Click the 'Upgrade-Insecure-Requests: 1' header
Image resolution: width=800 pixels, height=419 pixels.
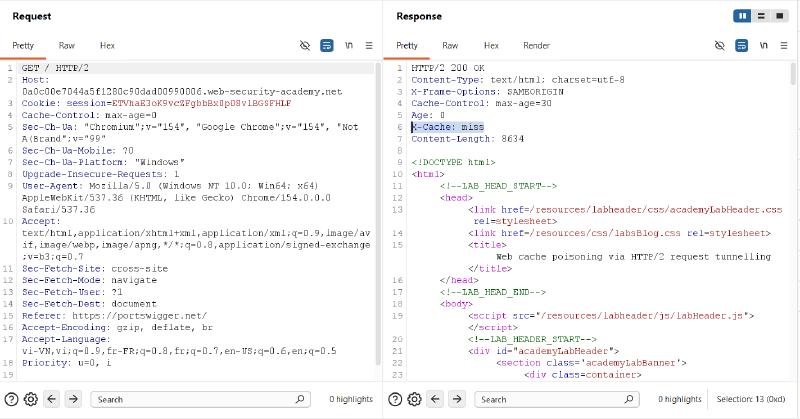pyautogui.click(x=101, y=174)
